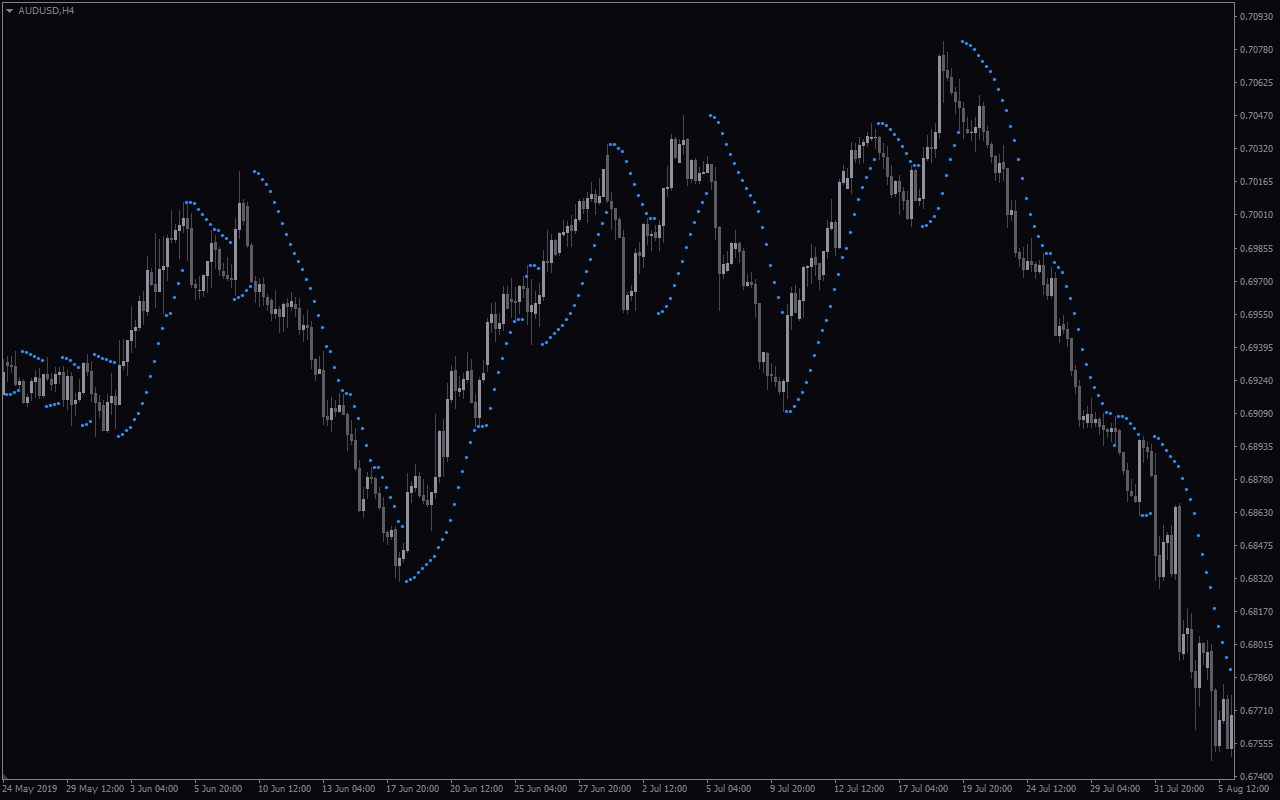1280x800 pixels.
Task: Click the 0.70930 price axis label
Action: 1256,16
